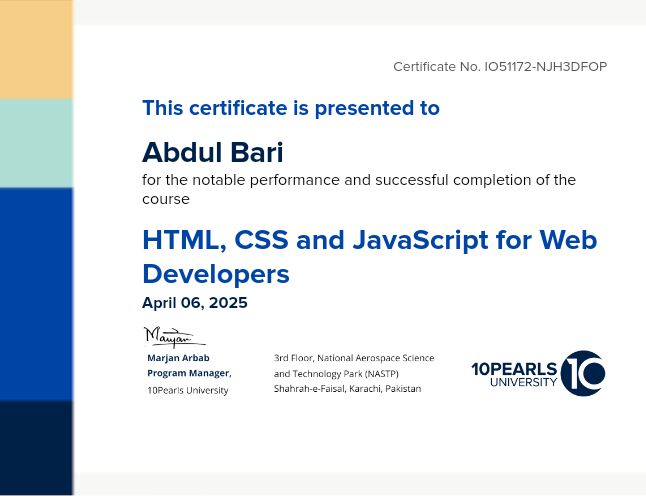Click the bright blue sidebar block
The height and width of the screenshot is (496, 646).
pos(36,293)
